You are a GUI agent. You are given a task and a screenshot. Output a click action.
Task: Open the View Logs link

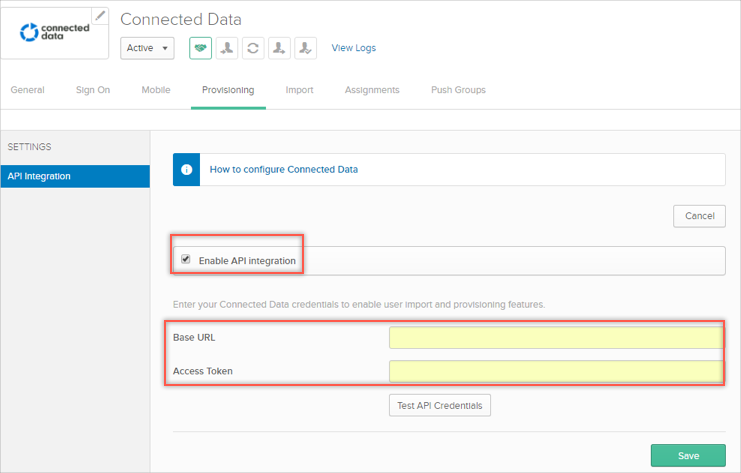click(x=354, y=48)
